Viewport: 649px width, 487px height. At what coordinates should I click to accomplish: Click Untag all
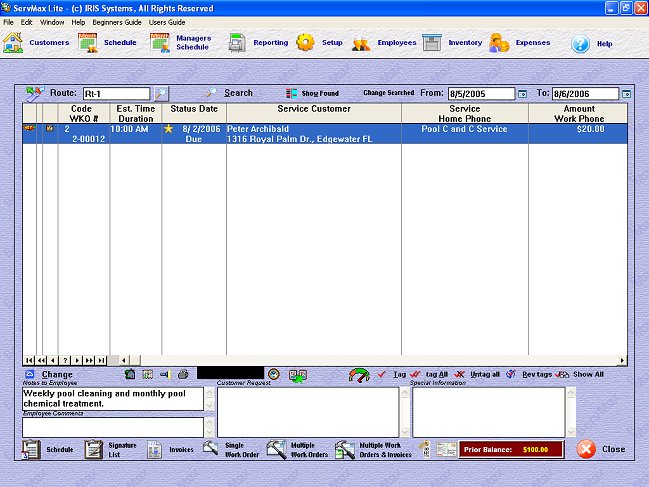coord(477,374)
